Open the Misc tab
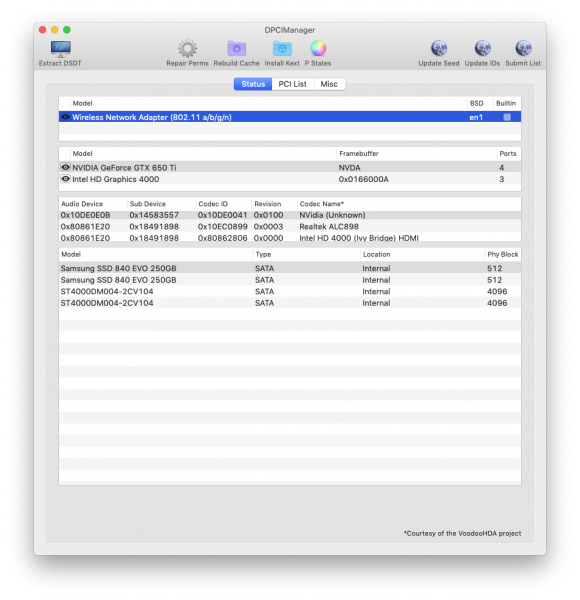 click(x=329, y=84)
